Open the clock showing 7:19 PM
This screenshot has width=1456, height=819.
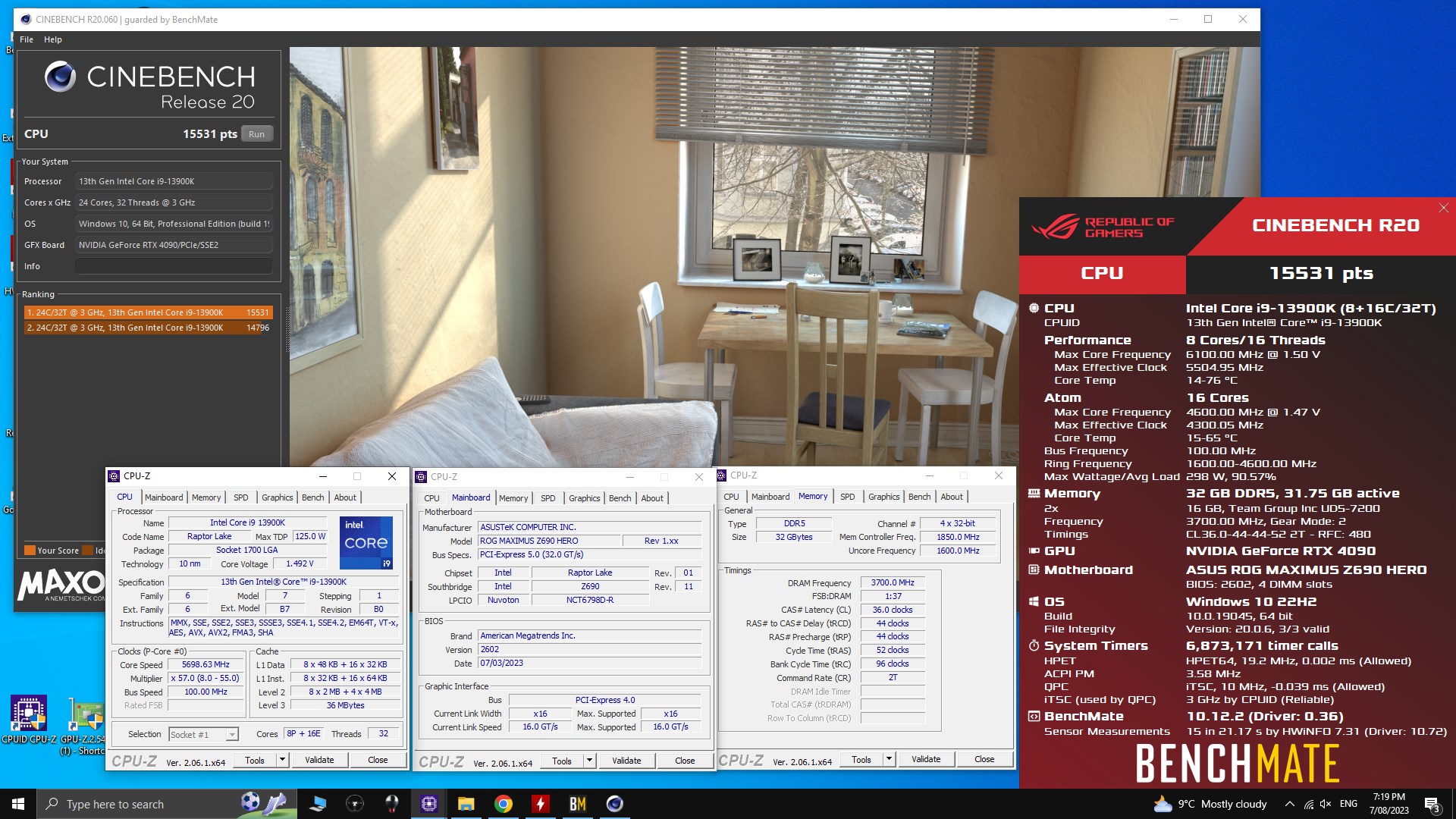point(1389,804)
